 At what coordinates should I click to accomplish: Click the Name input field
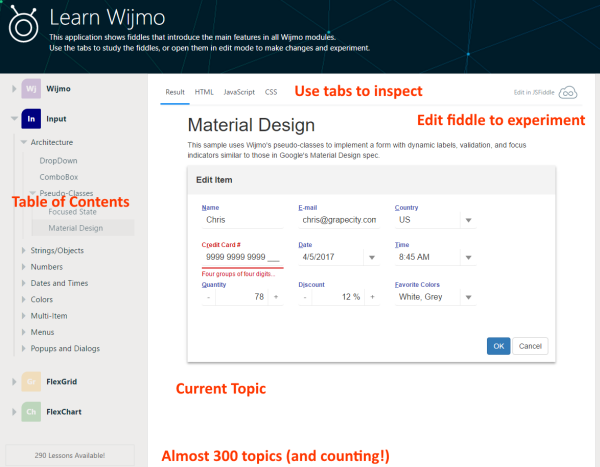click(x=243, y=220)
